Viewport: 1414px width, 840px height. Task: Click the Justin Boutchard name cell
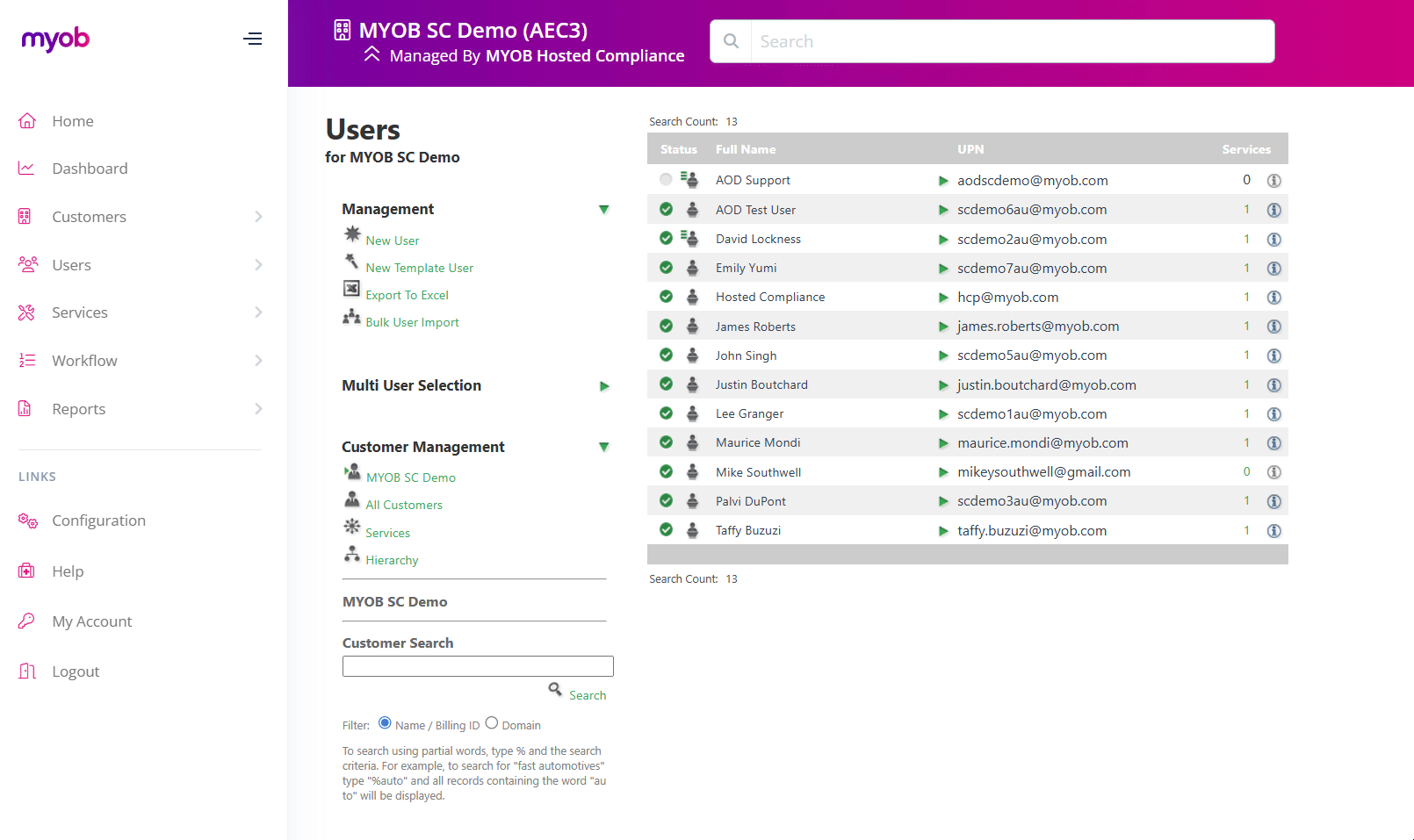[x=761, y=384]
